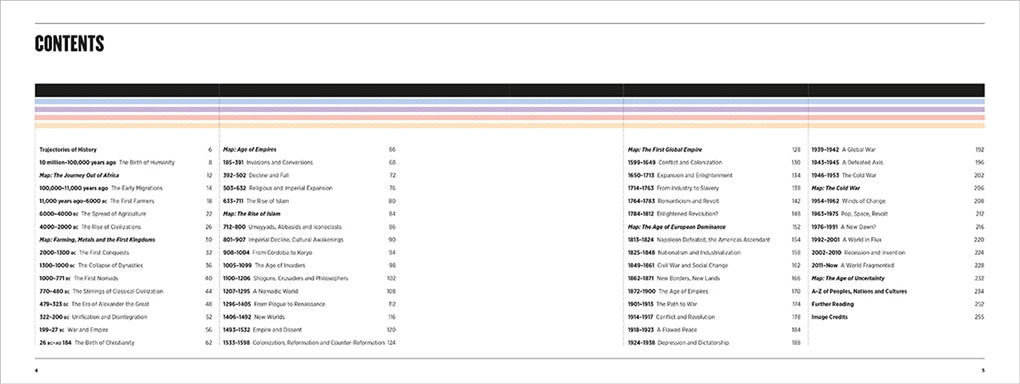The height and width of the screenshot is (384, 1020).
Task: Click 'Conflict and Revolution' entry
Action: point(686,317)
